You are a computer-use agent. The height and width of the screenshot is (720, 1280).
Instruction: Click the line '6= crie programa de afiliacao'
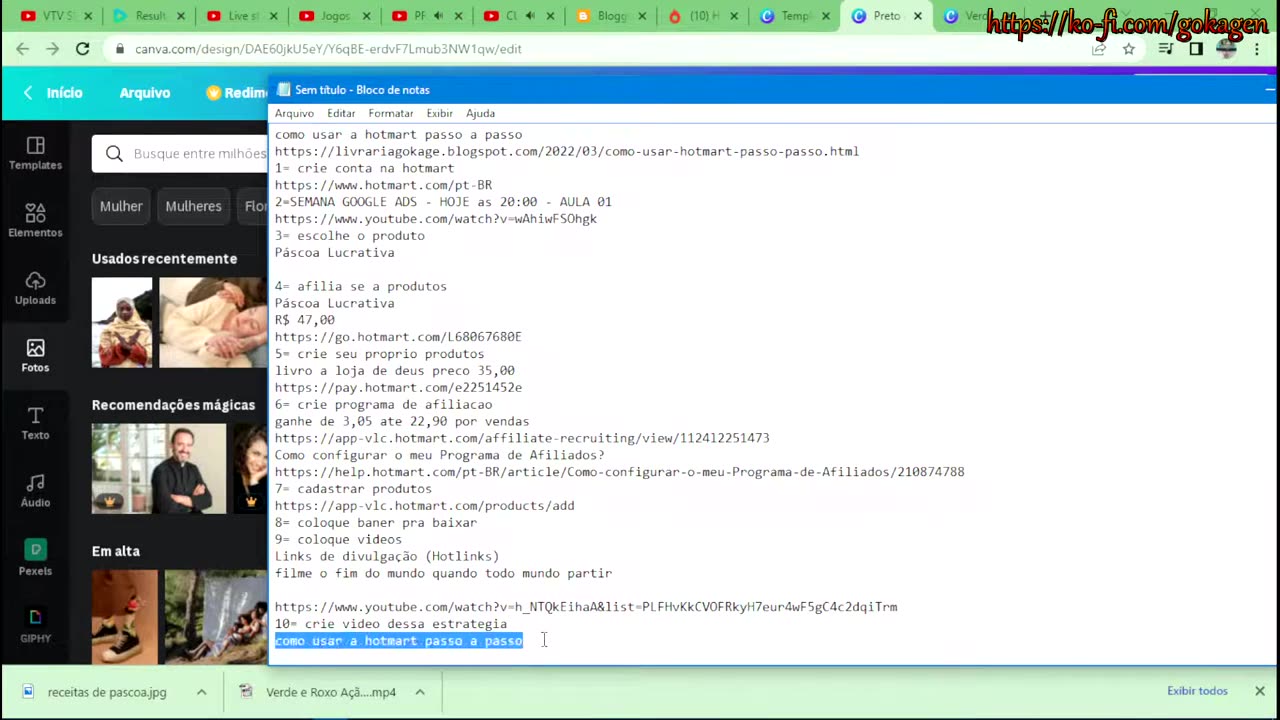pyautogui.click(x=383, y=404)
